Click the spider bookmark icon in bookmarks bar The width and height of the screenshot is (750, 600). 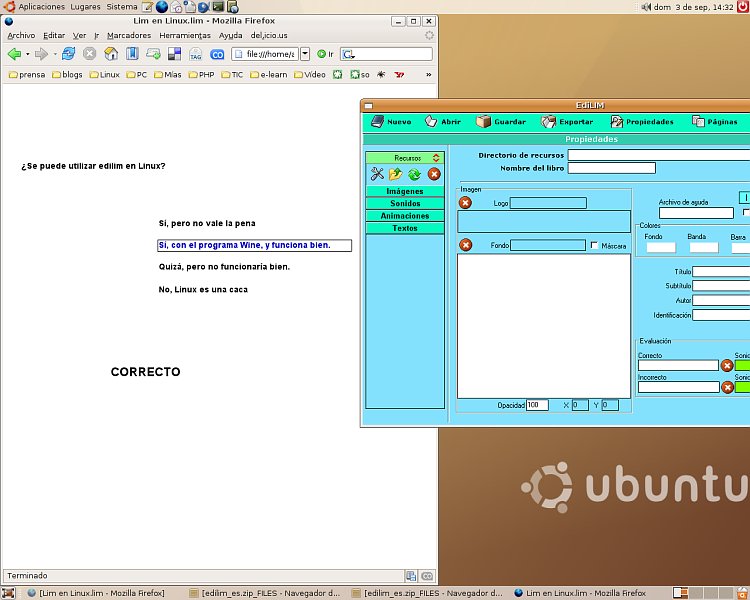381,75
